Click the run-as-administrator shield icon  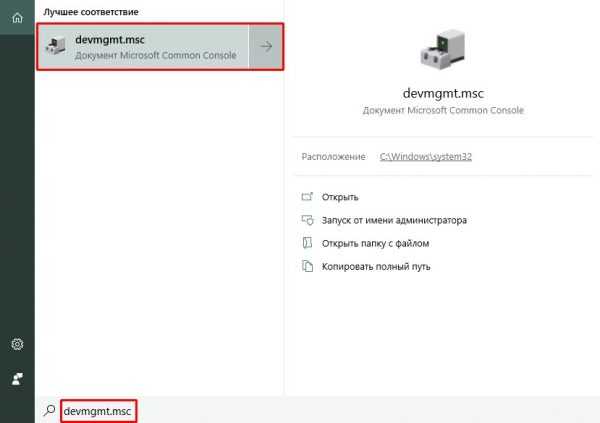pos(307,220)
